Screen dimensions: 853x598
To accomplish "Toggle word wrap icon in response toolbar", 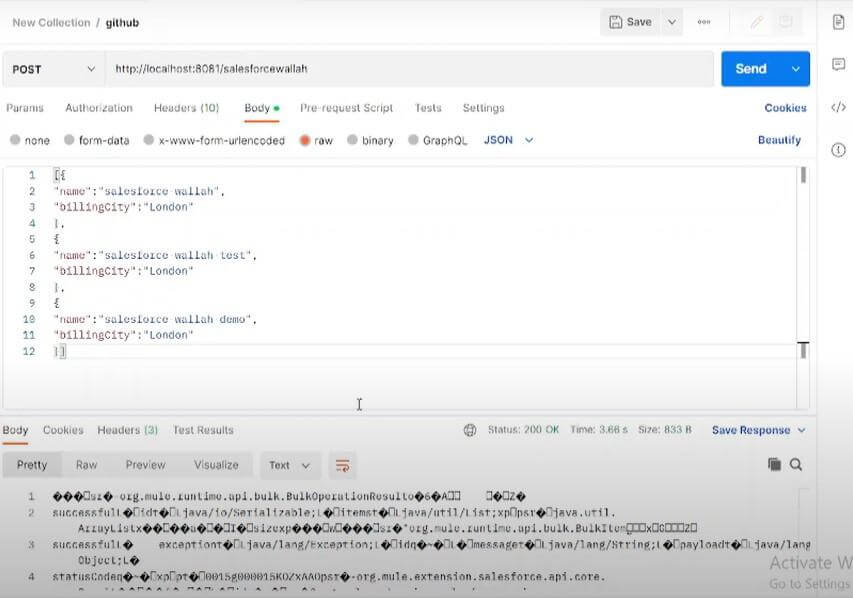I will [x=342, y=465].
